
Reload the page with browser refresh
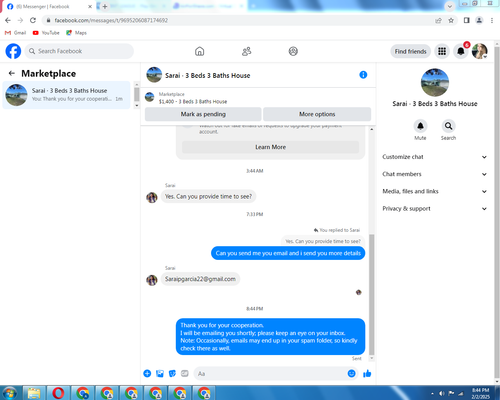point(33,20)
